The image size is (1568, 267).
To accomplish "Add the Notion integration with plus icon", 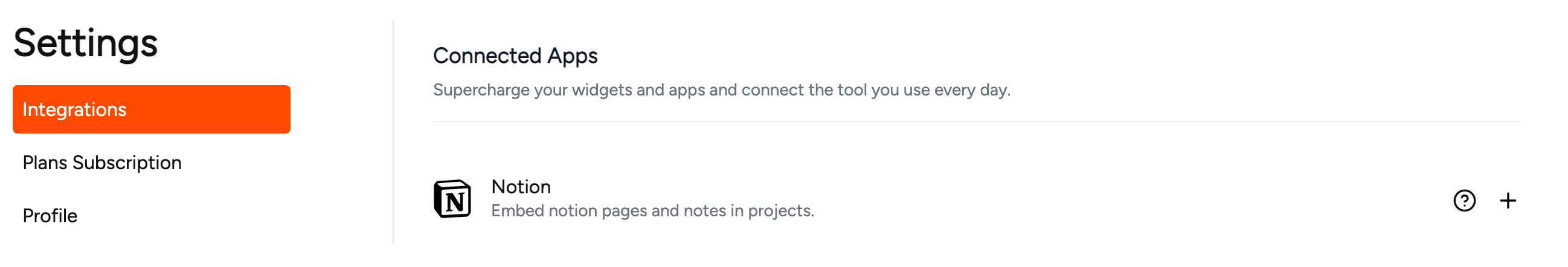I will pyautogui.click(x=1508, y=201).
